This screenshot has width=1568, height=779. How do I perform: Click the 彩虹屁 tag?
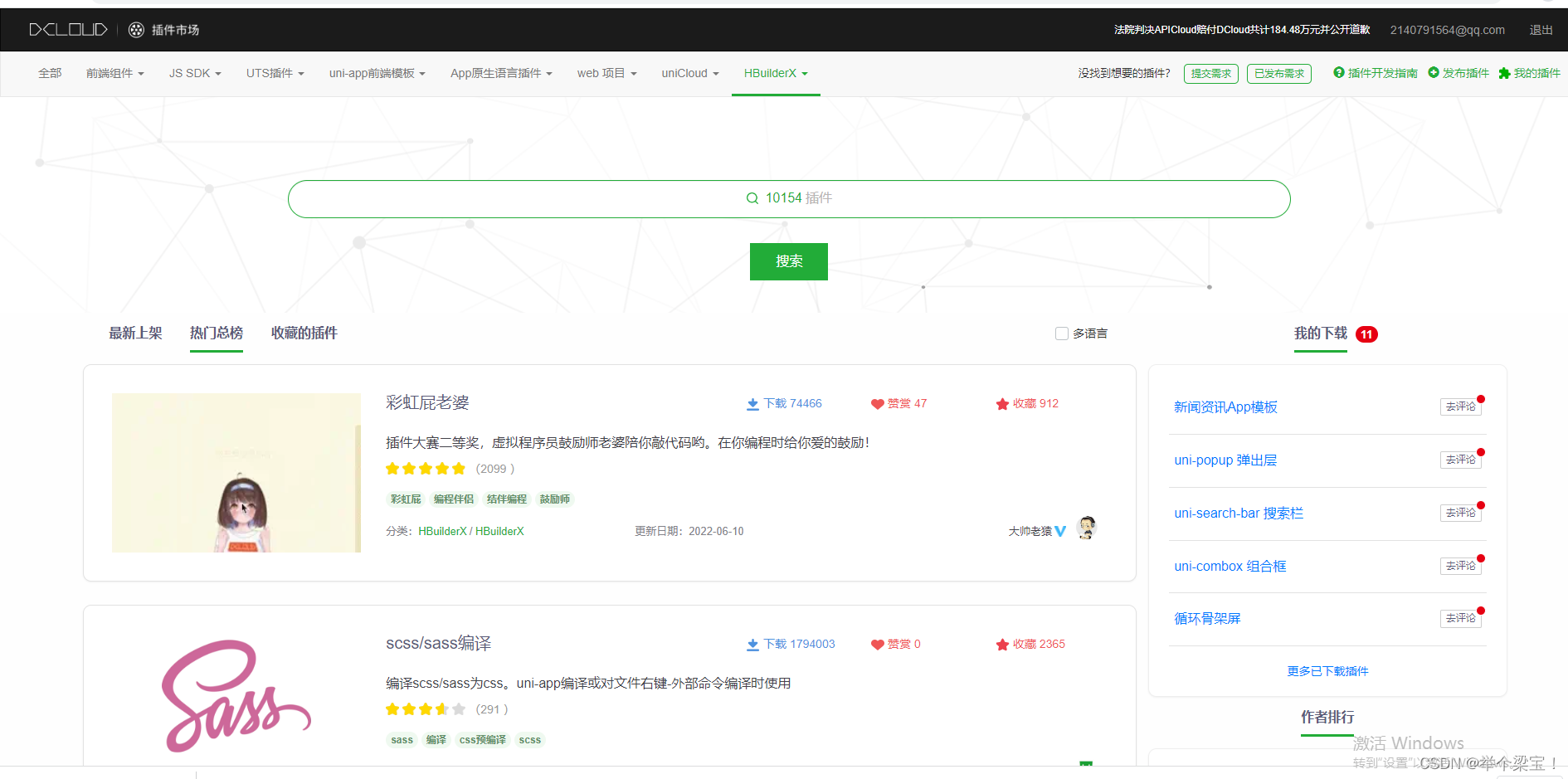(x=406, y=499)
